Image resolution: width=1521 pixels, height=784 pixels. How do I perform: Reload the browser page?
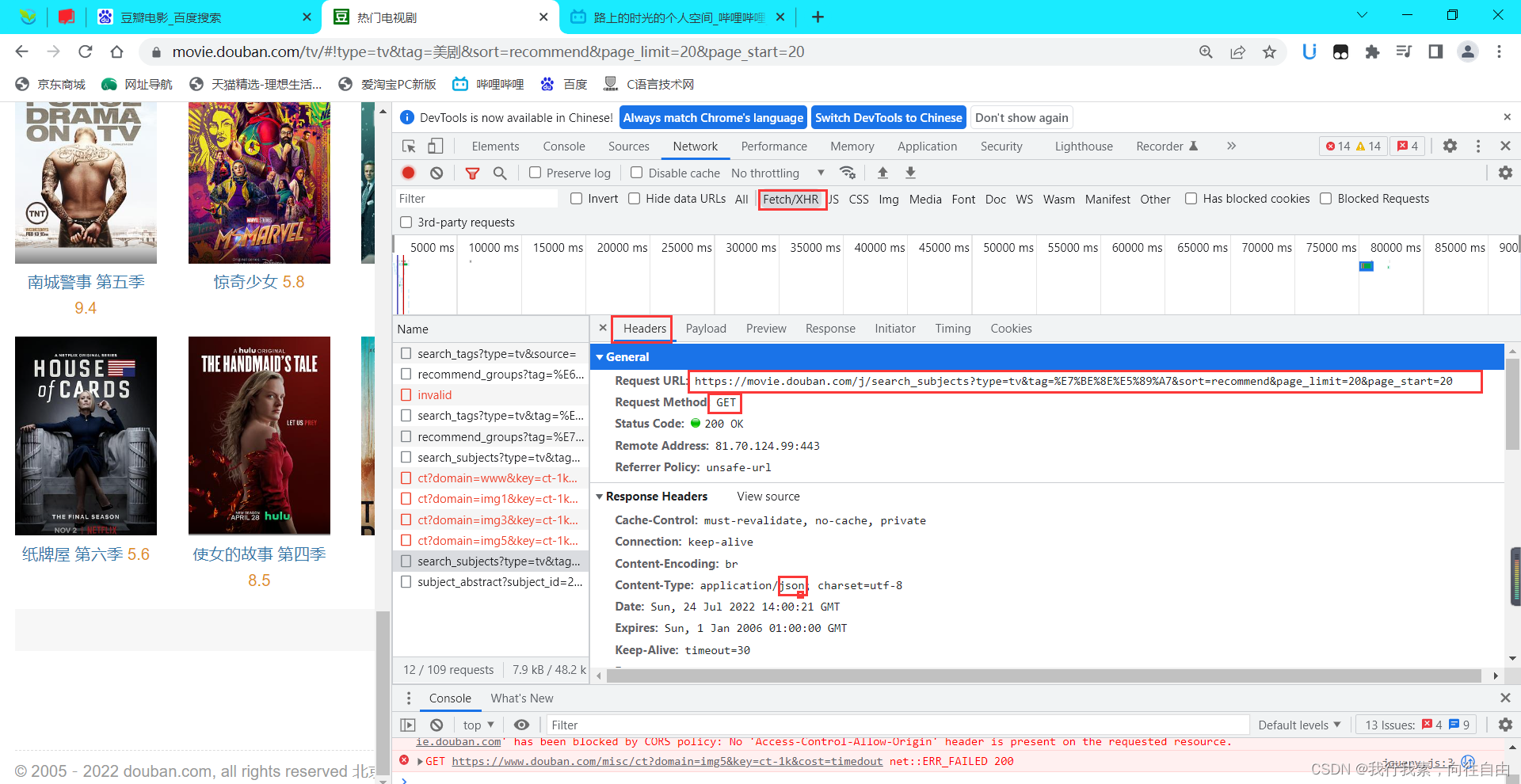[x=86, y=51]
